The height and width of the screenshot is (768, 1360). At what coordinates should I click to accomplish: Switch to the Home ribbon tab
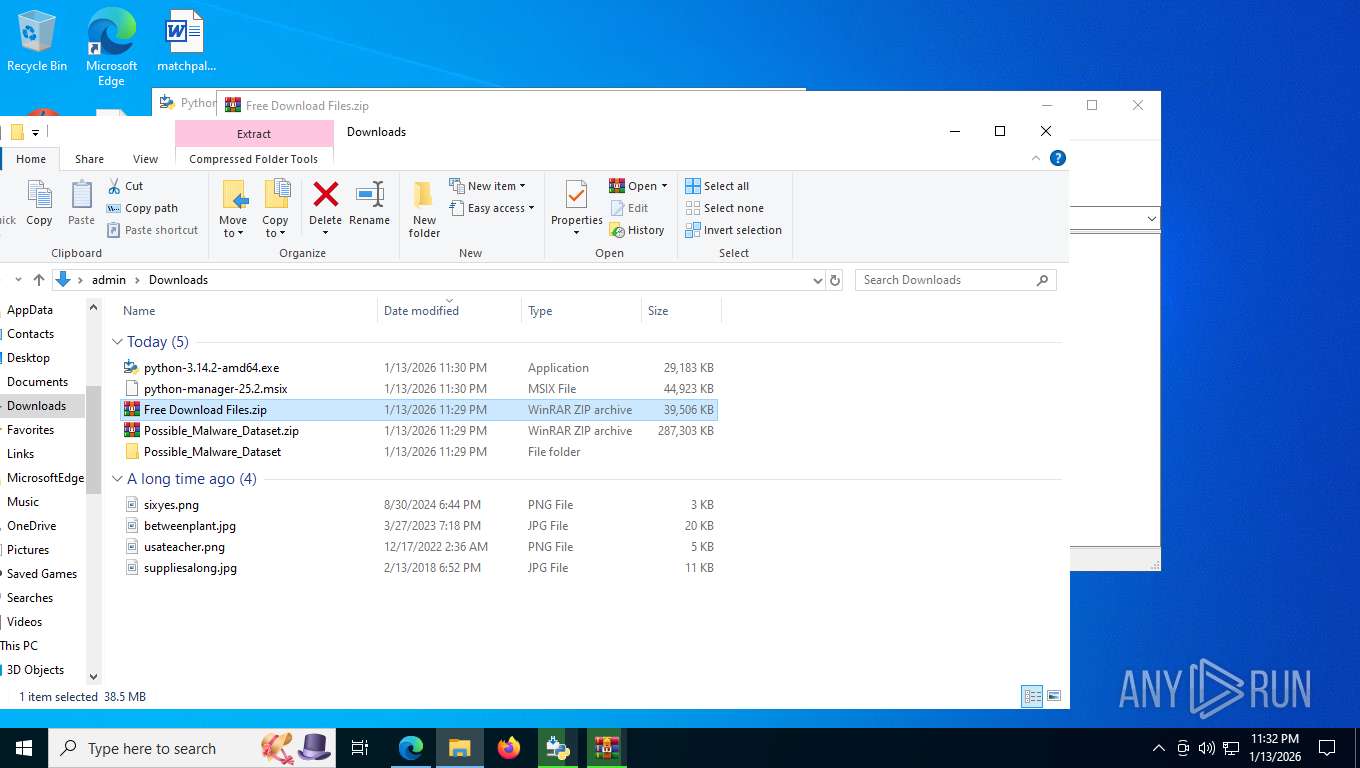31,159
